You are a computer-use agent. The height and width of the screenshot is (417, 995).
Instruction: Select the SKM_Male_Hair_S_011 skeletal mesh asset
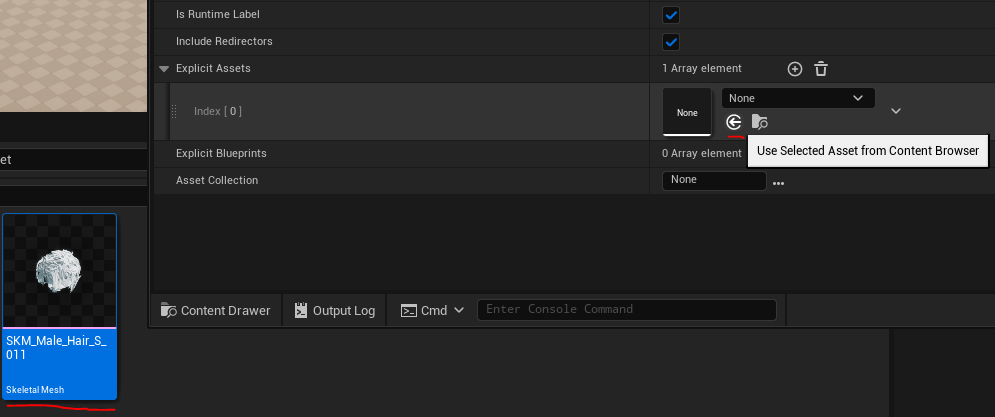pos(60,305)
